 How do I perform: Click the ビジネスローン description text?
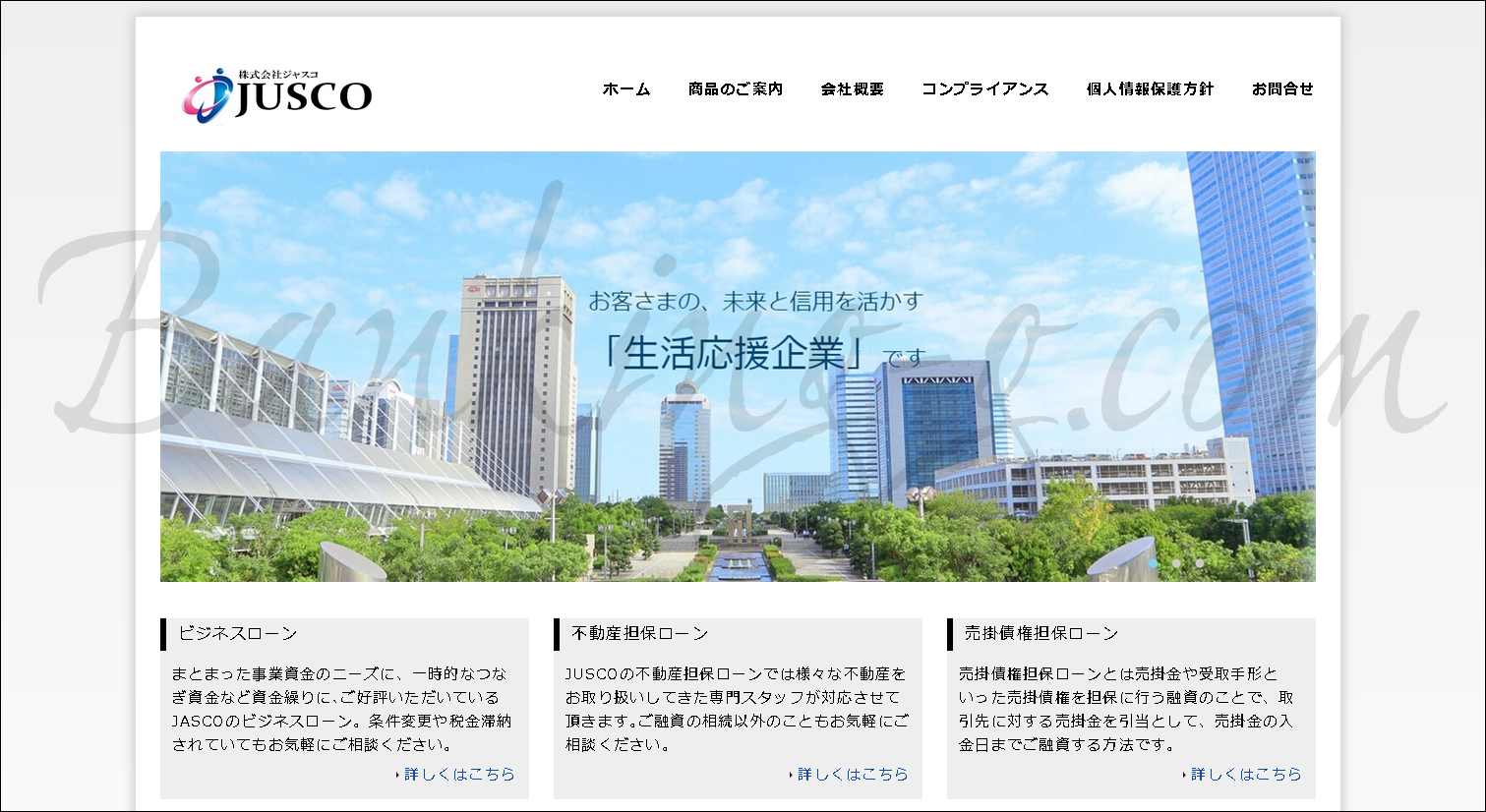click(342, 709)
